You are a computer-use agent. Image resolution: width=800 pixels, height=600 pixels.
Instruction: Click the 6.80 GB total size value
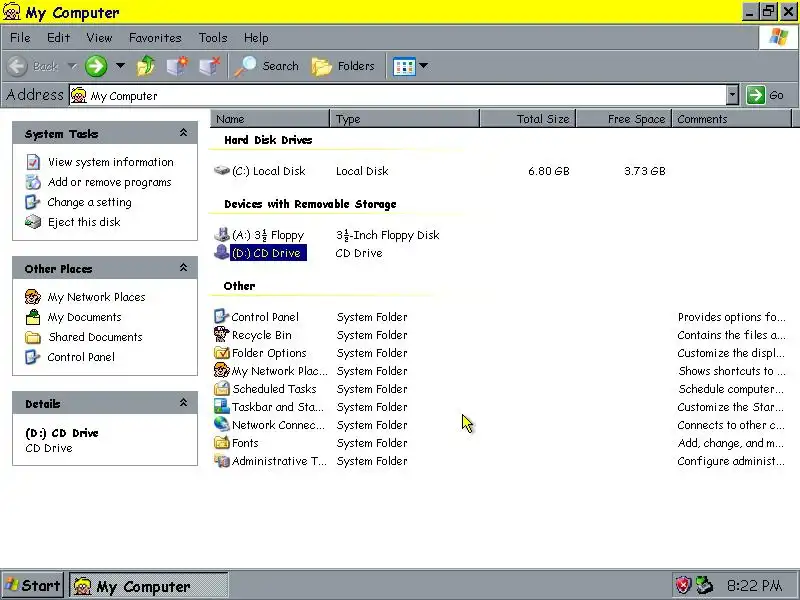point(548,171)
